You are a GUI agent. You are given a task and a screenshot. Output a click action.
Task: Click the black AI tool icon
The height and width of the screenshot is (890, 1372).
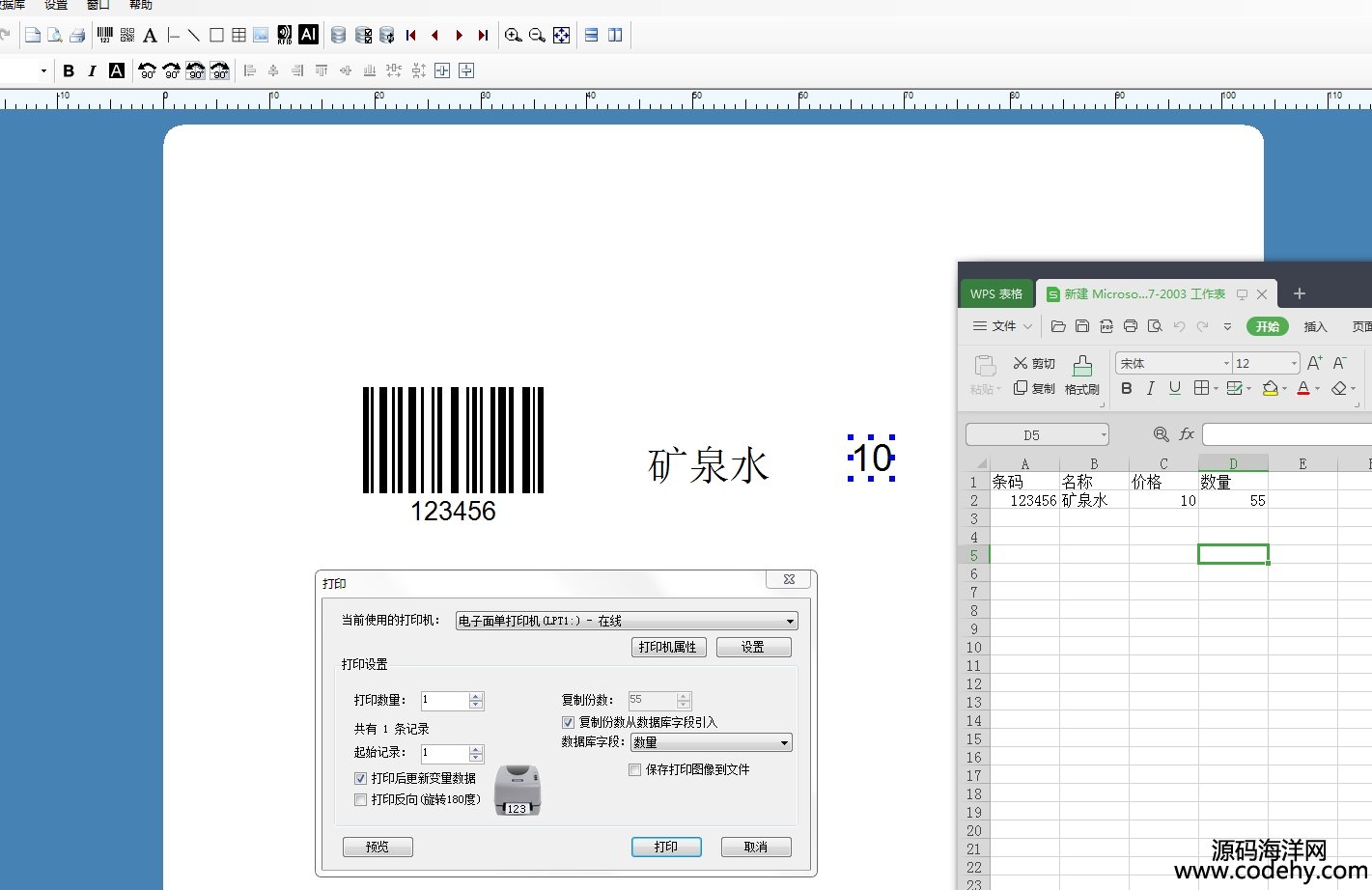pos(308,35)
